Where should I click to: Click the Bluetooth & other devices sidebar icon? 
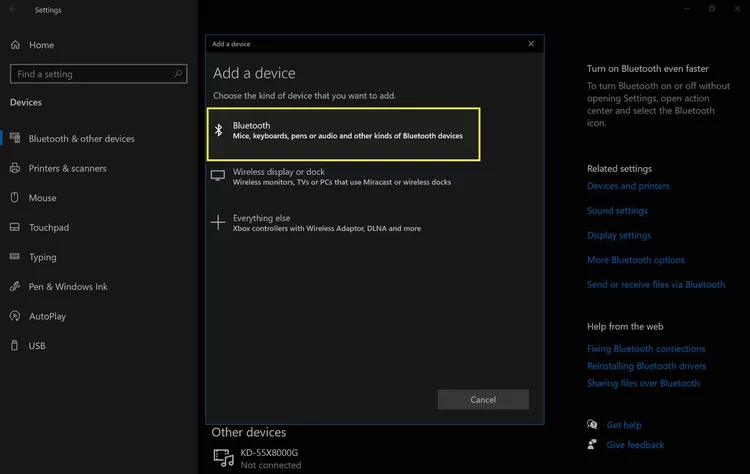15,138
